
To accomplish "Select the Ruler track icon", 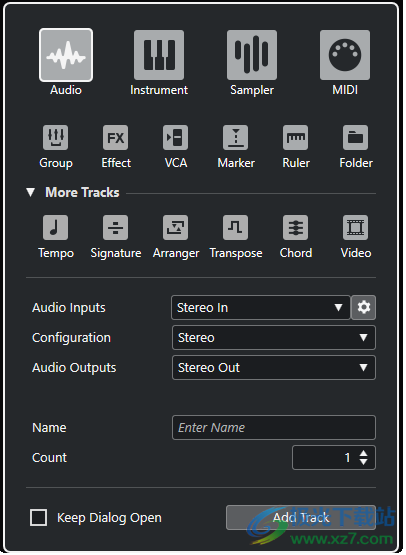I will click(x=296, y=137).
